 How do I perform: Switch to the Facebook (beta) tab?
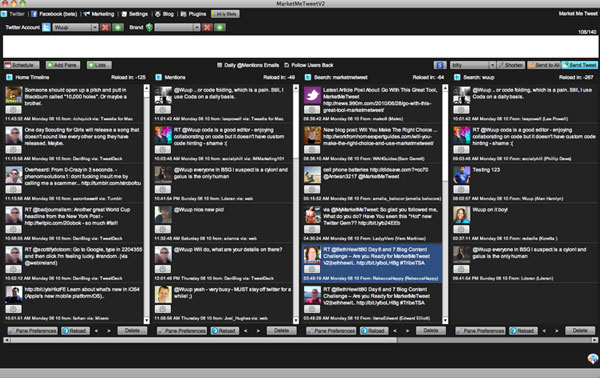(x=54, y=14)
